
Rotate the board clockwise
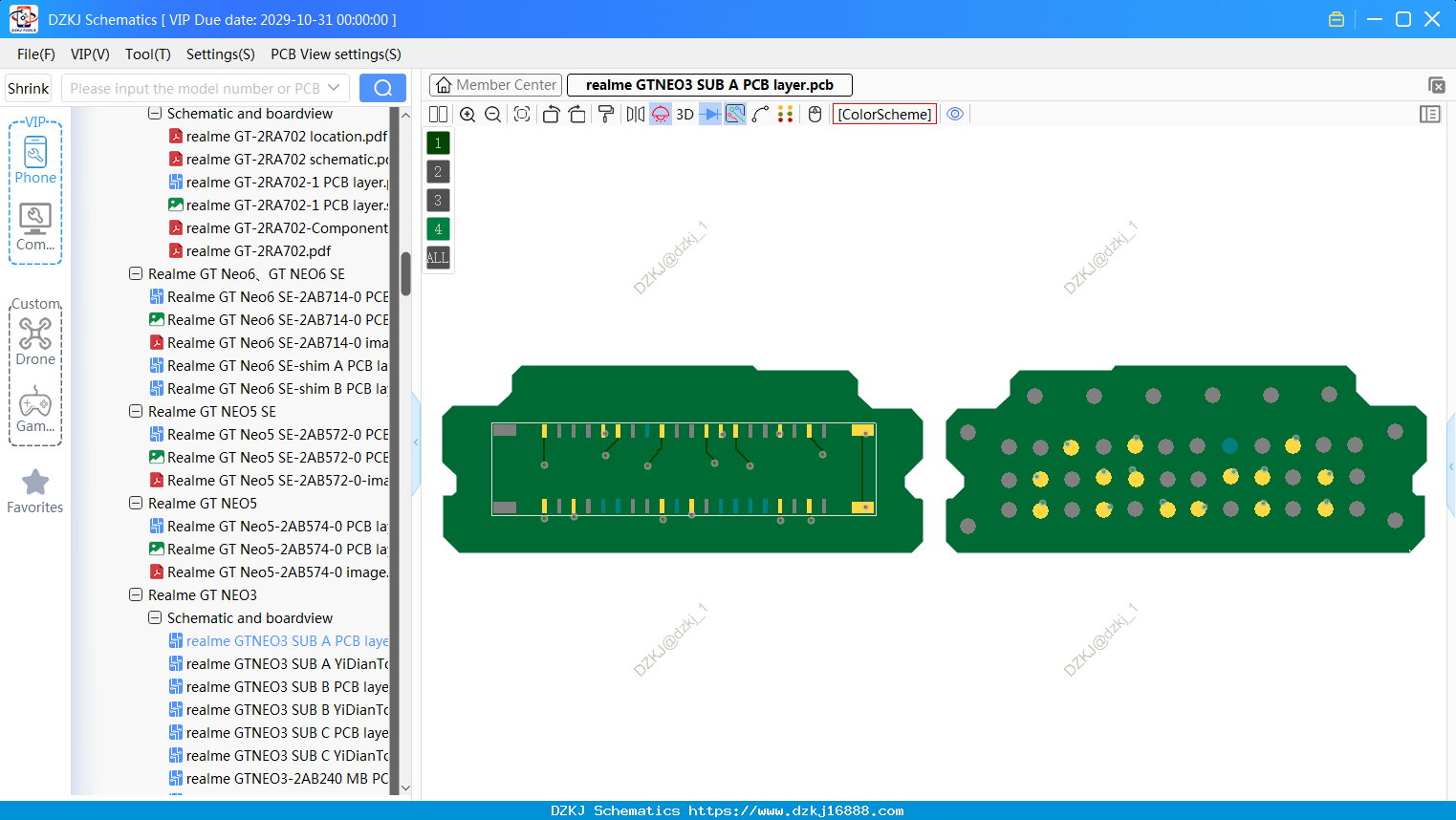pos(576,115)
